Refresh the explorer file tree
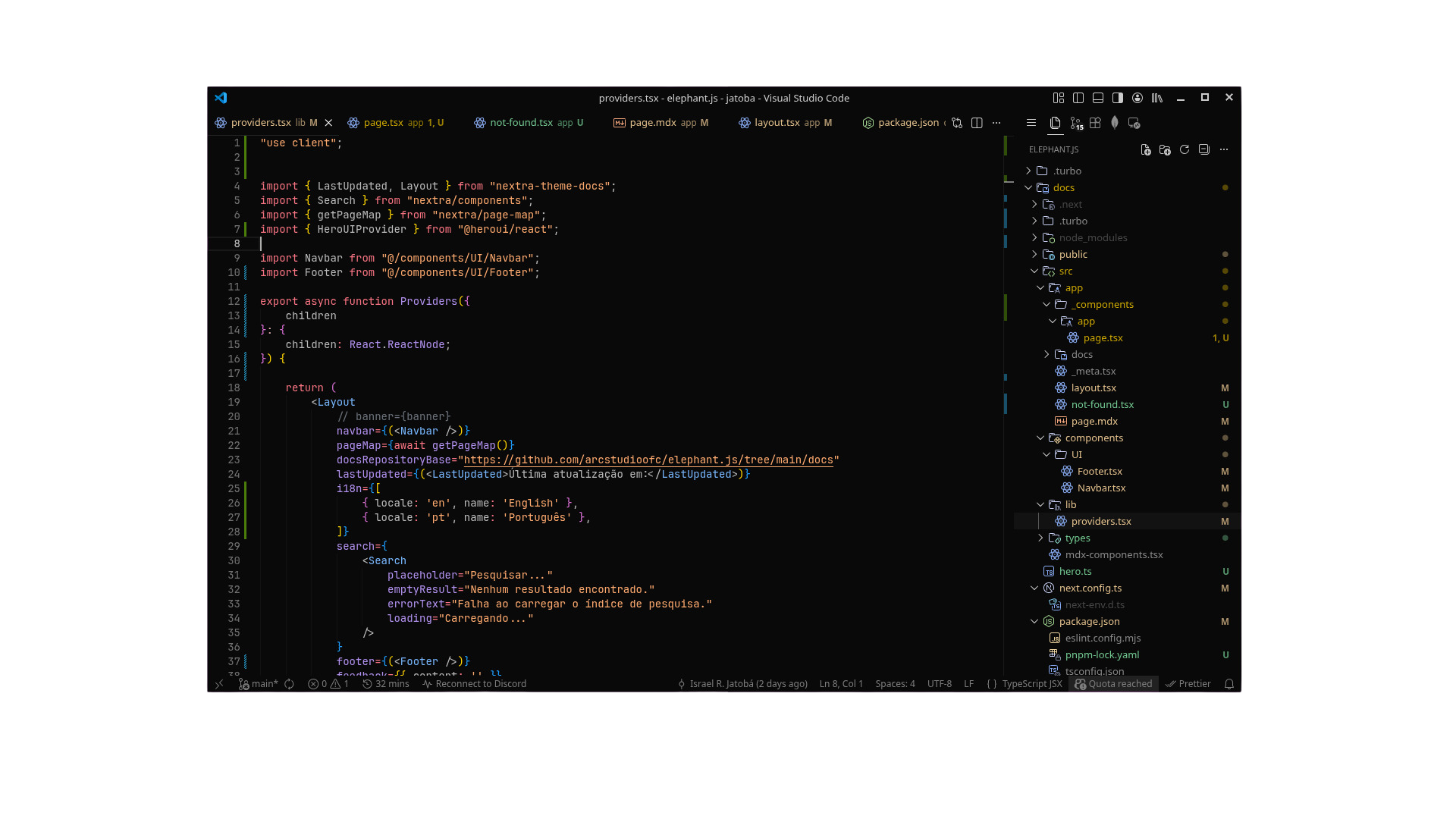The width and height of the screenshot is (1456, 819). click(x=1185, y=149)
